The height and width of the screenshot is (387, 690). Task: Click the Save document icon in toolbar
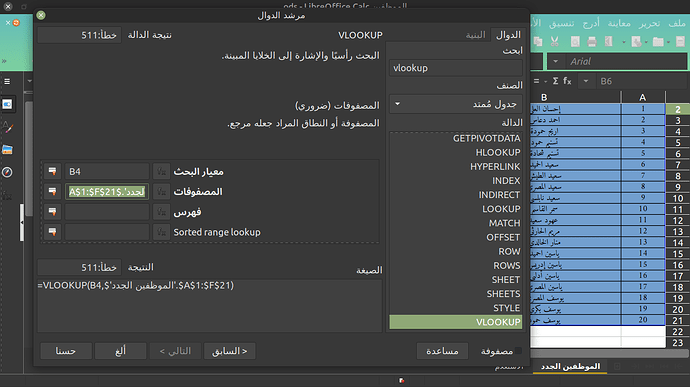636,42
